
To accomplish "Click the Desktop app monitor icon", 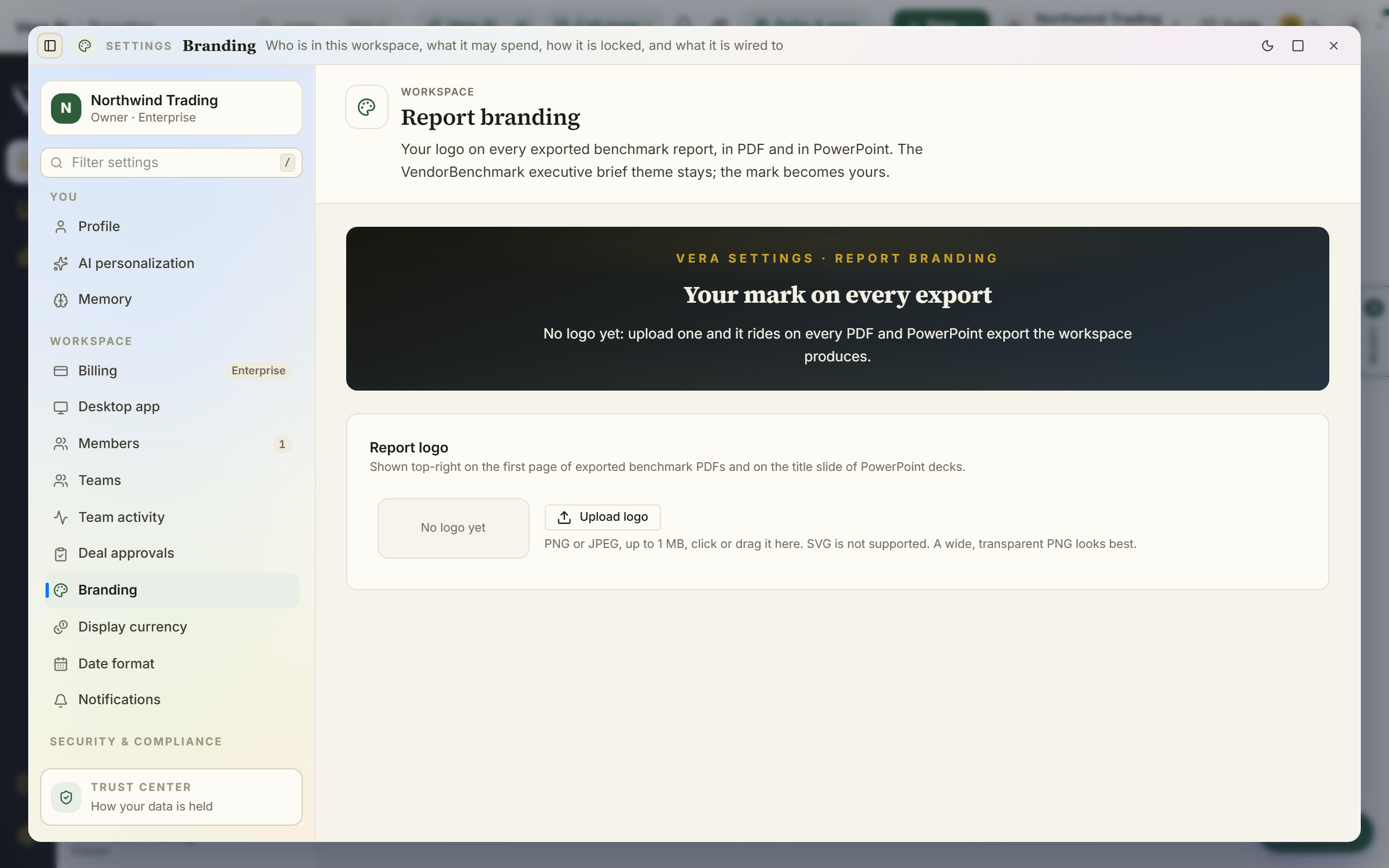I will [61, 407].
